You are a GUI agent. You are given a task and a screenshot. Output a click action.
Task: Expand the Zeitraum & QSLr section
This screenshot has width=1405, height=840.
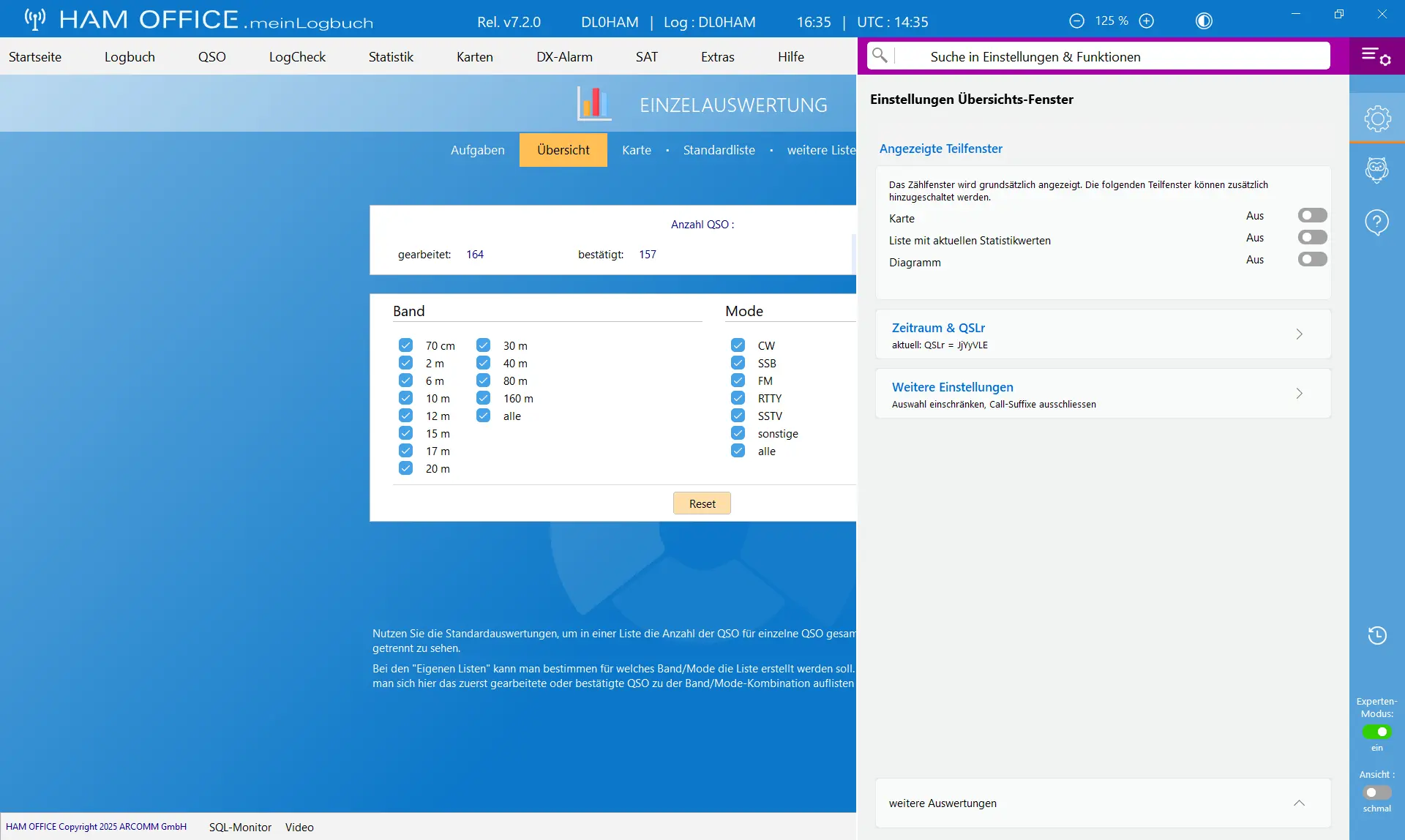pos(1103,334)
